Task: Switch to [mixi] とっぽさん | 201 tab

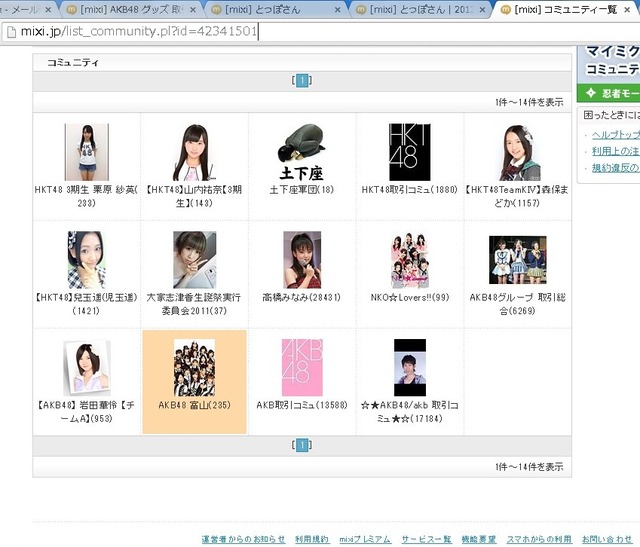Action: (421, 9)
